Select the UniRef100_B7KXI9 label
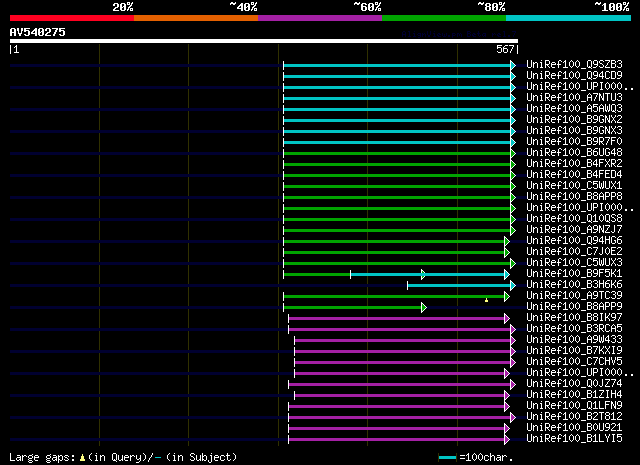Viewport: 640px width, 465px height. click(574, 351)
